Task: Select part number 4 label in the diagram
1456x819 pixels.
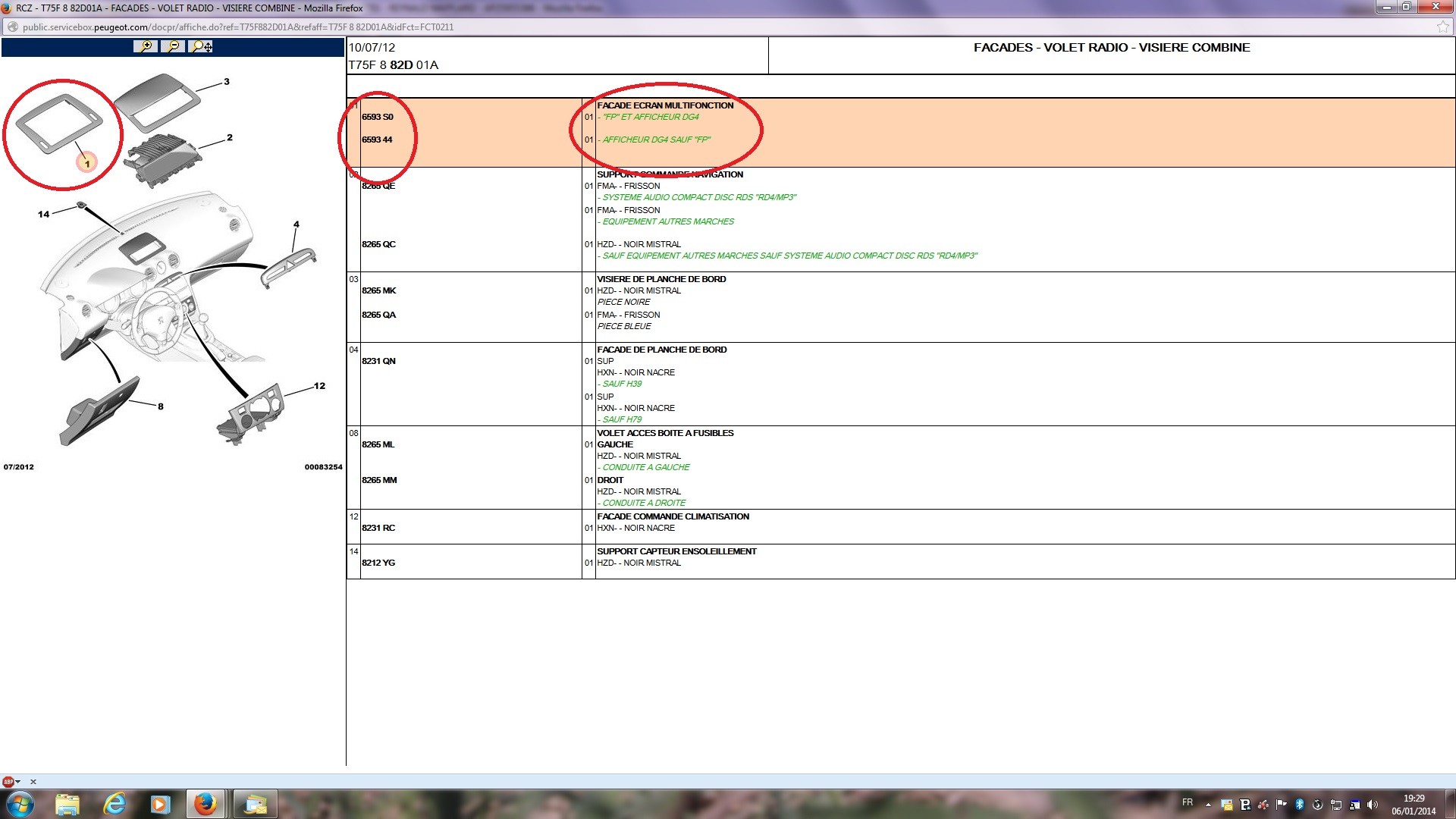Action: click(297, 224)
